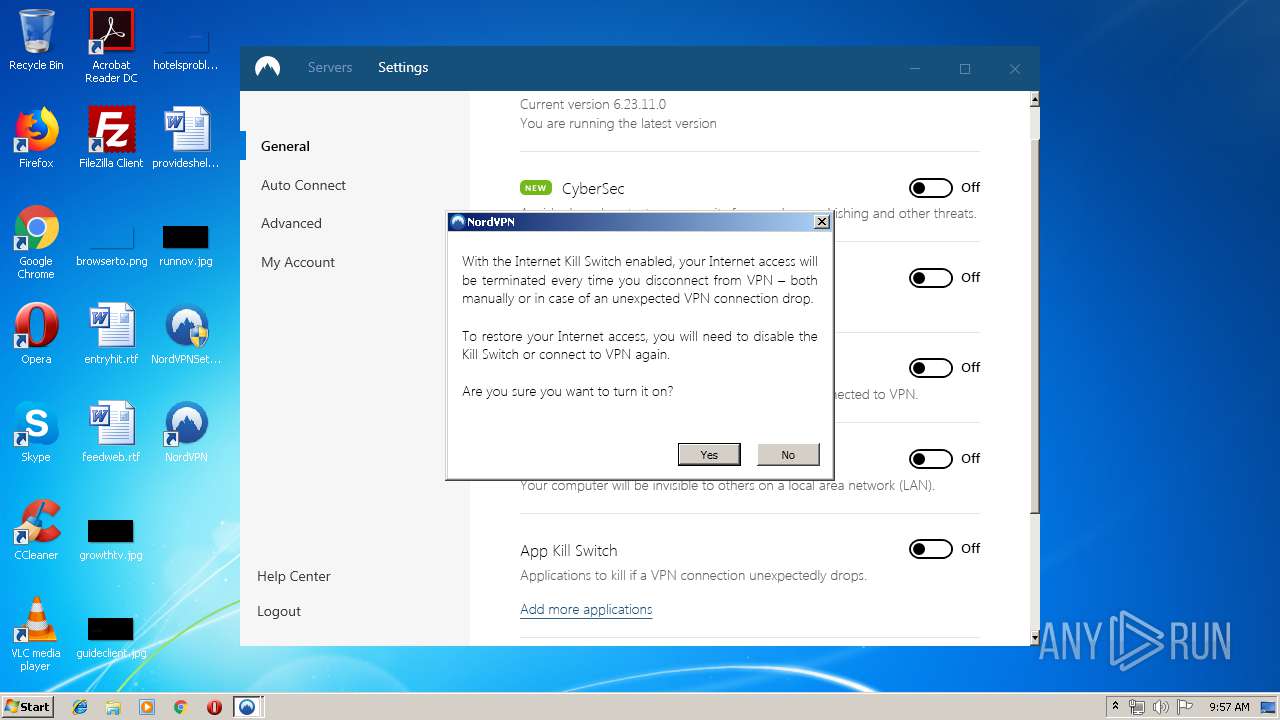
Task: Select the provideshel... document icon
Action: click(186, 138)
